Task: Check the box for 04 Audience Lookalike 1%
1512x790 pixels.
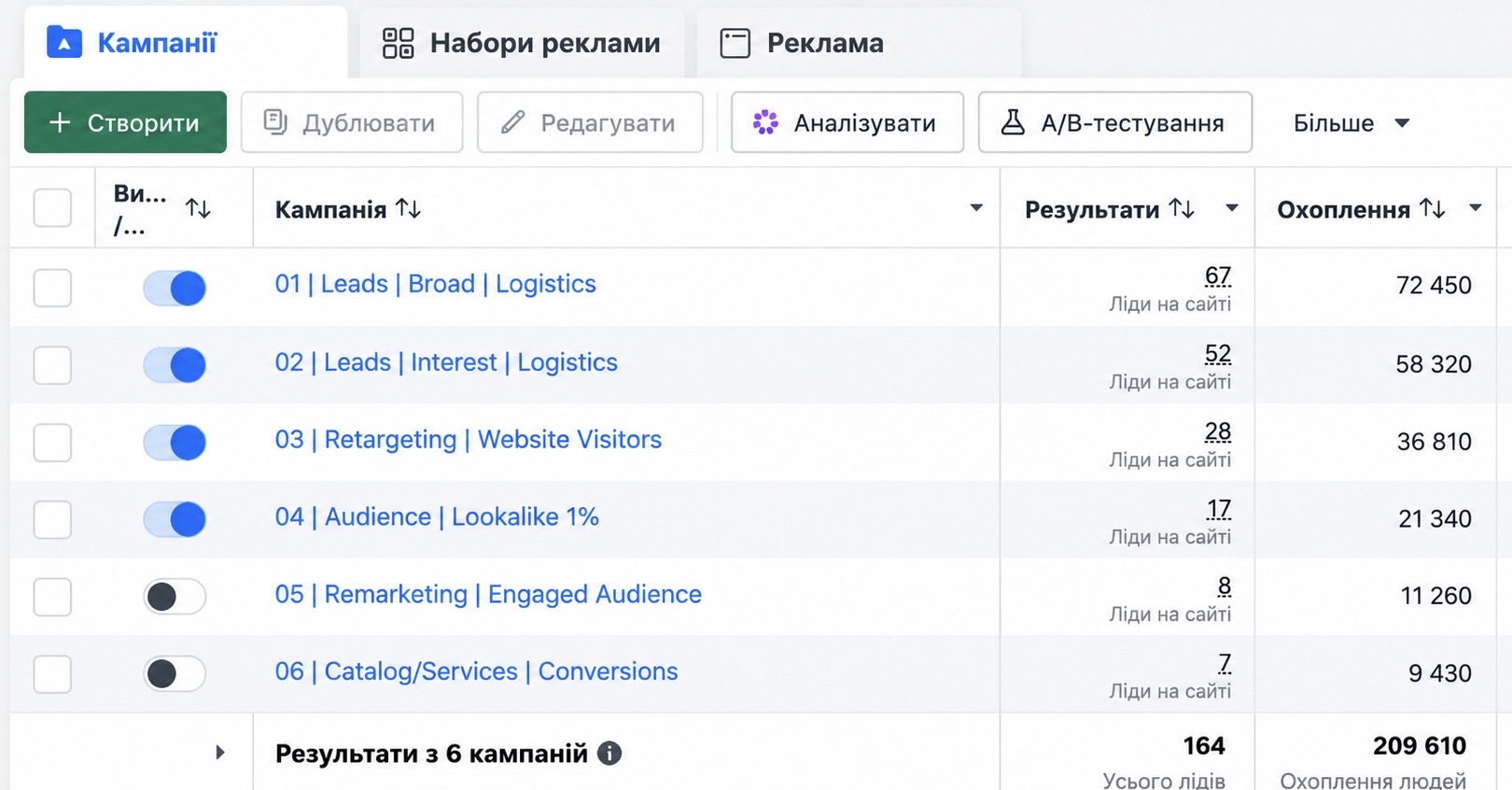Action: point(52,519)
